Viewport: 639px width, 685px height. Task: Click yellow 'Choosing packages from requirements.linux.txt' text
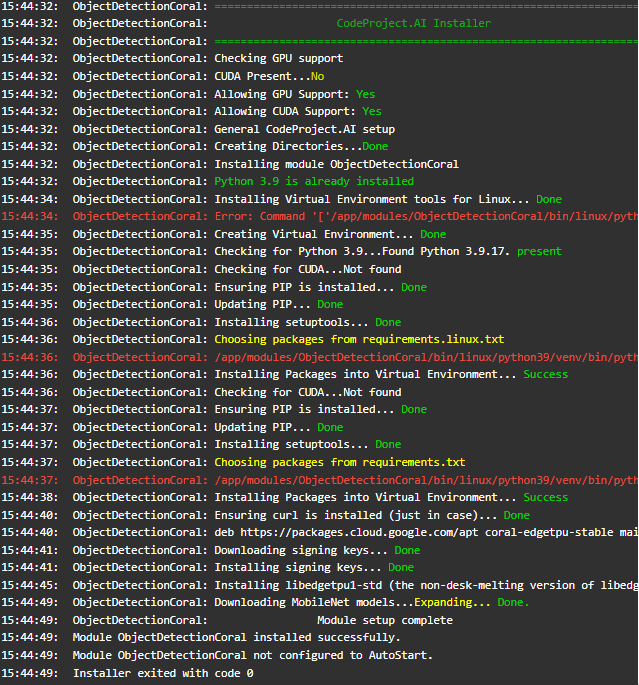click(359, 339)
